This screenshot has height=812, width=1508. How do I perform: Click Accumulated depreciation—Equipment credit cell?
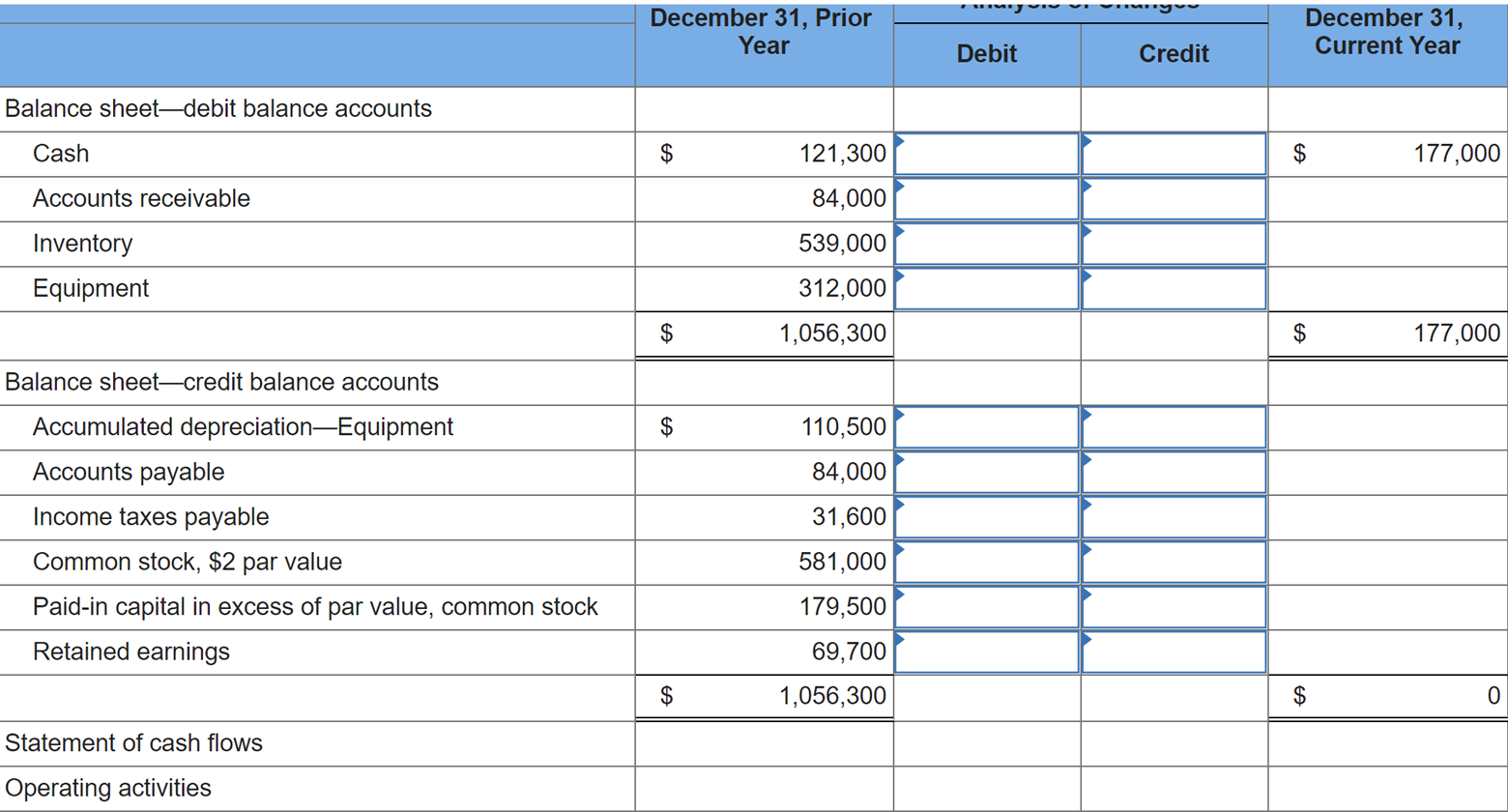1174,426
